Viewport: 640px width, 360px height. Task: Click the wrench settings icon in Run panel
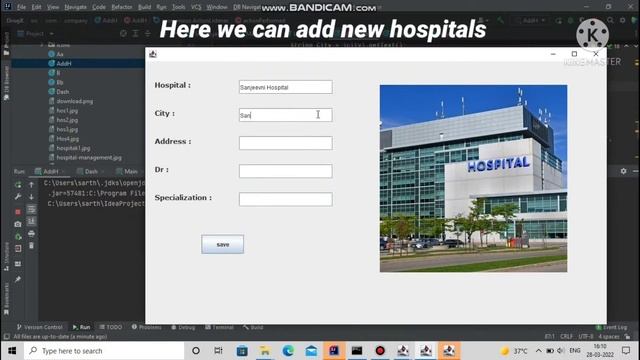point(18,197)
